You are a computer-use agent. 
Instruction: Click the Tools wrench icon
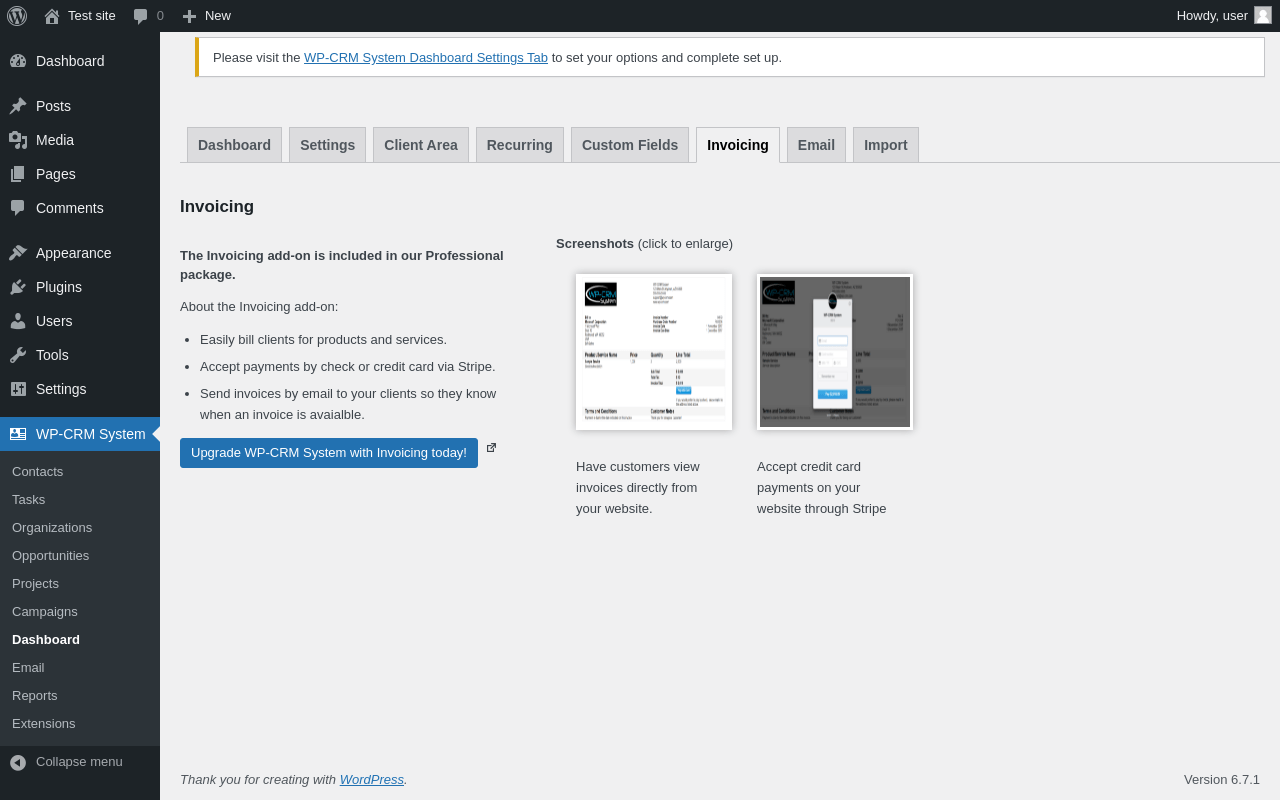18,355
